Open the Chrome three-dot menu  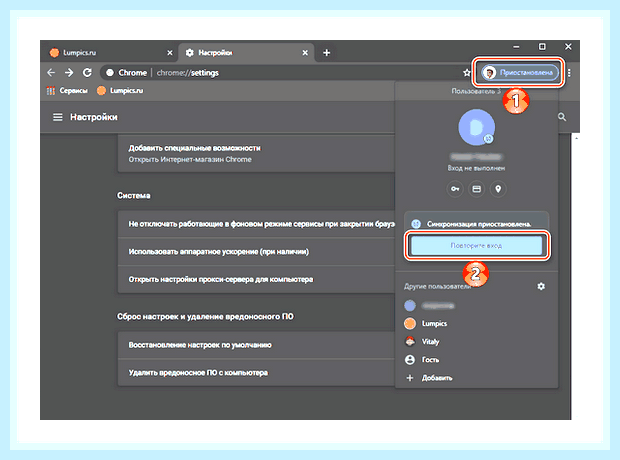(569, 73)
